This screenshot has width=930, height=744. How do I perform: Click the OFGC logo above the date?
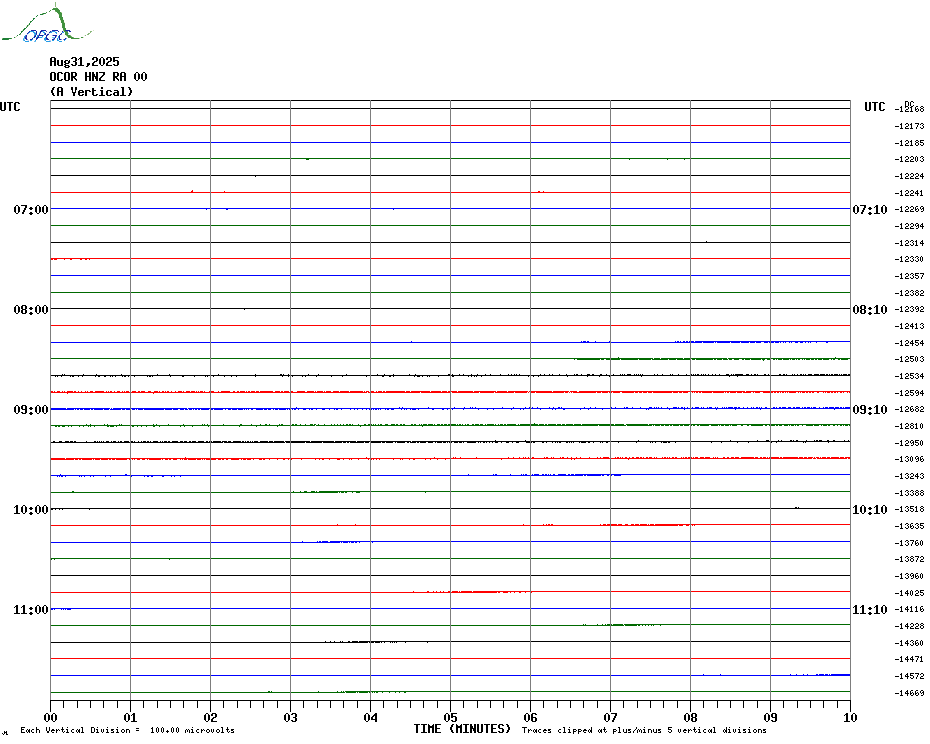point(46,24)
